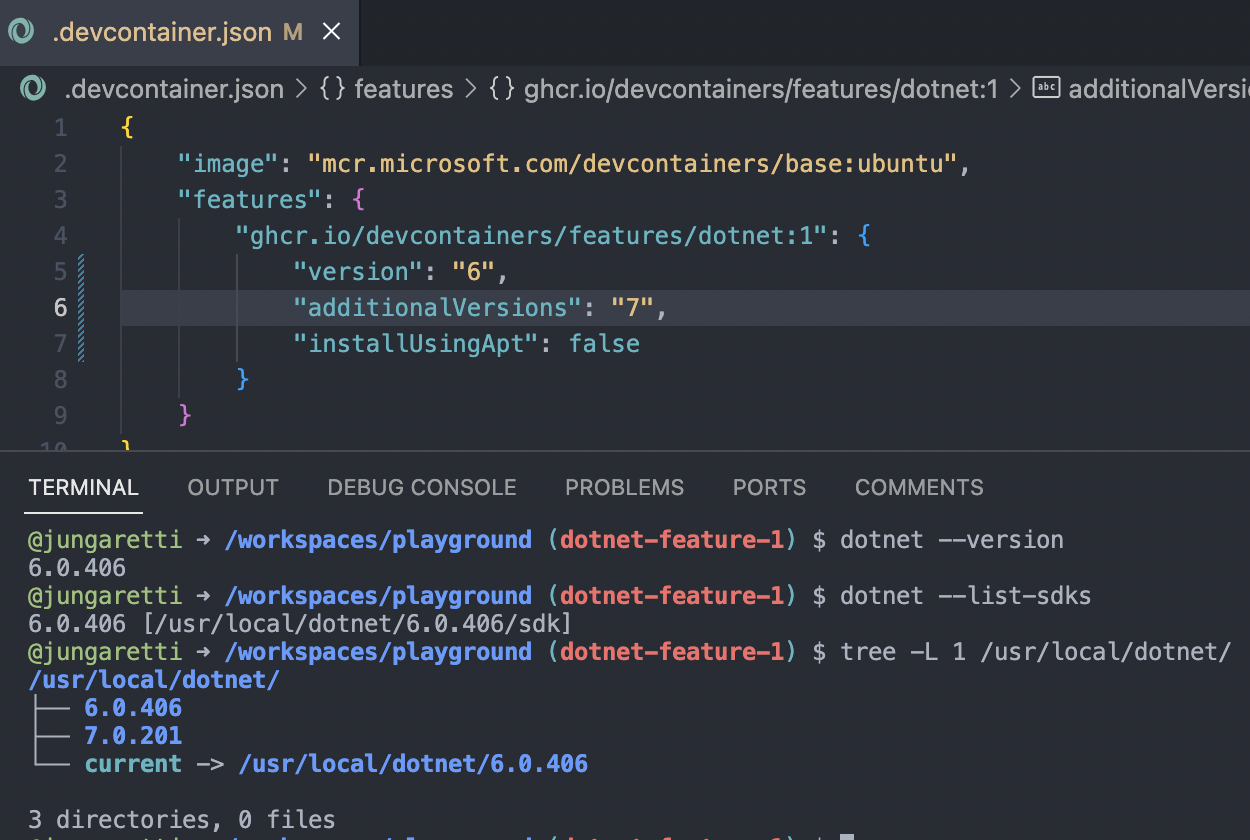This screenshot has height=840, width=1250.
Task: Open the PROBLEMS panel tab
Action: coord(625,488)
